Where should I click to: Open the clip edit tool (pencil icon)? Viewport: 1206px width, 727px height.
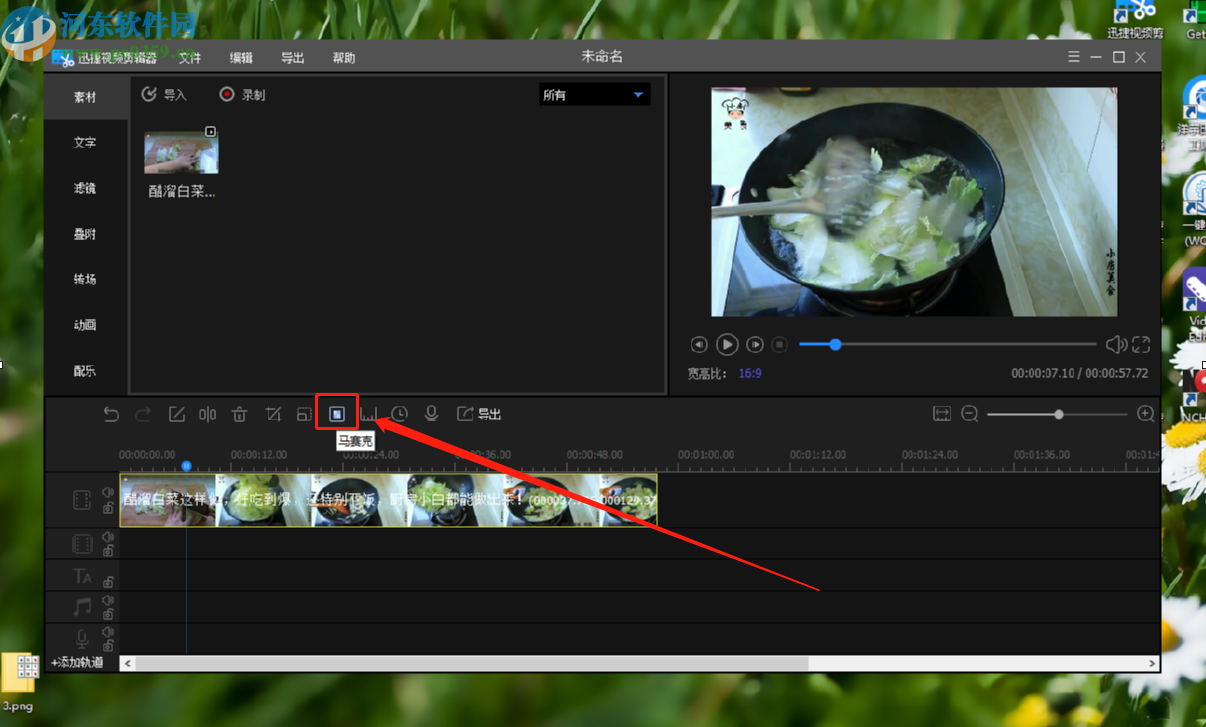pyautogui.click(x=176, y=414)
